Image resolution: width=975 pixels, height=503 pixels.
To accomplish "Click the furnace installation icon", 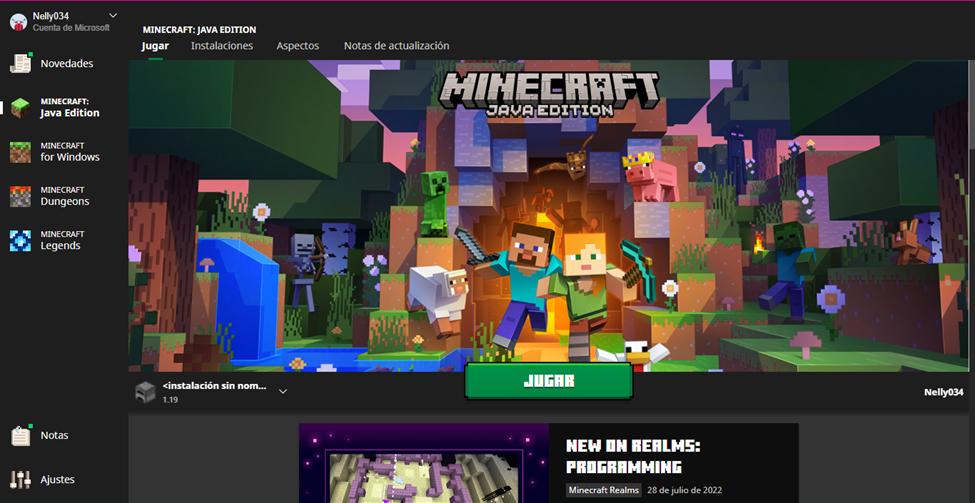I will pyautogui.click(x=146, y=391).
